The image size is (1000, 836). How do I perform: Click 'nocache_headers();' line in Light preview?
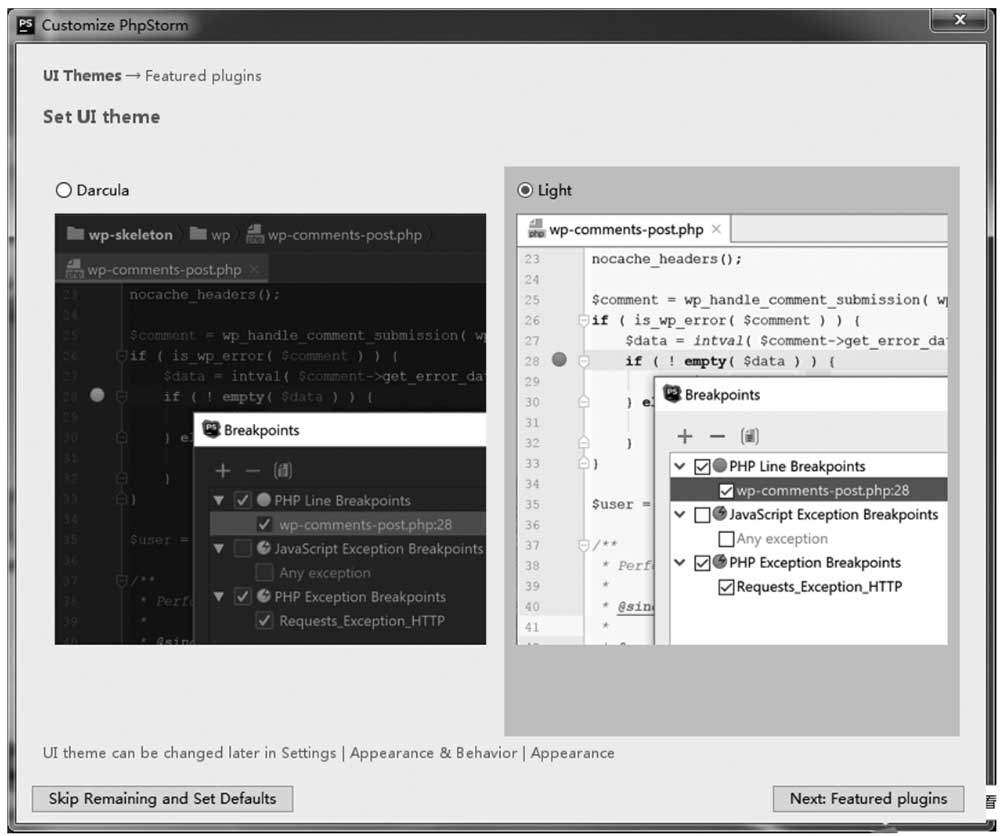point(666,259)
